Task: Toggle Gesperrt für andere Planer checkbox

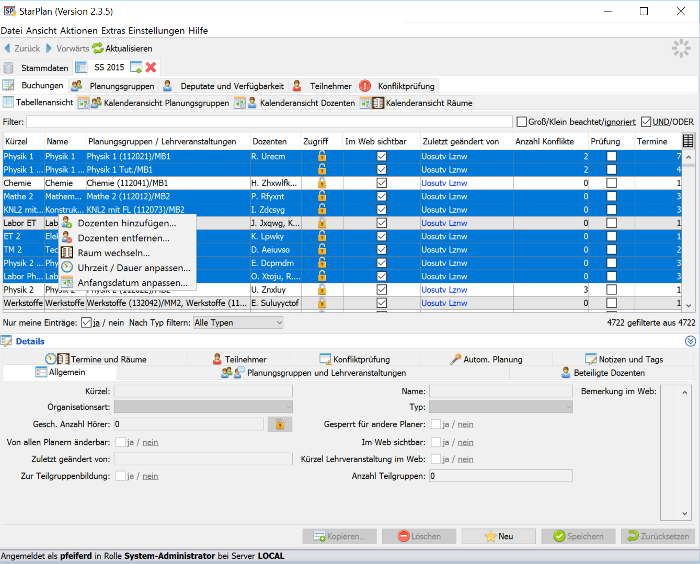Action: click(436, 424)
